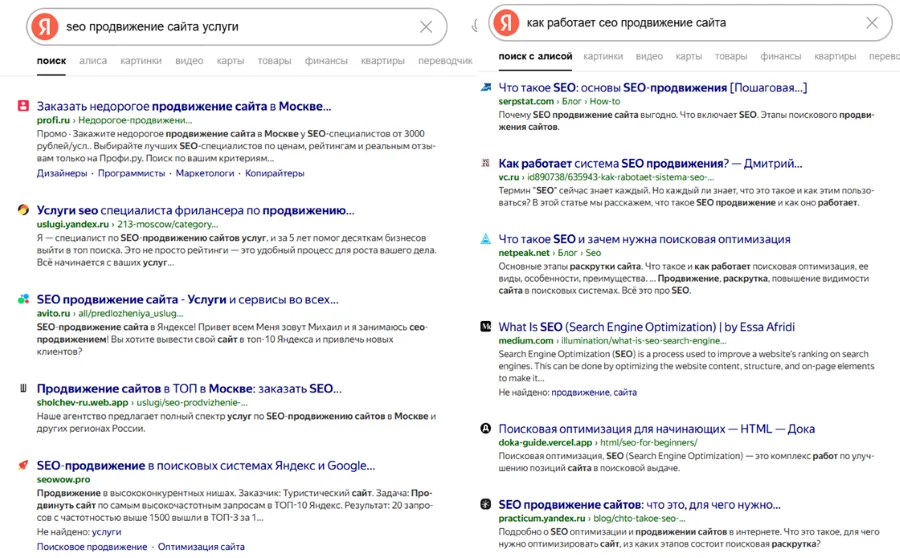Open the left 'картинки' tab
The width and height of the screenshot is (900, 558).
141,60
